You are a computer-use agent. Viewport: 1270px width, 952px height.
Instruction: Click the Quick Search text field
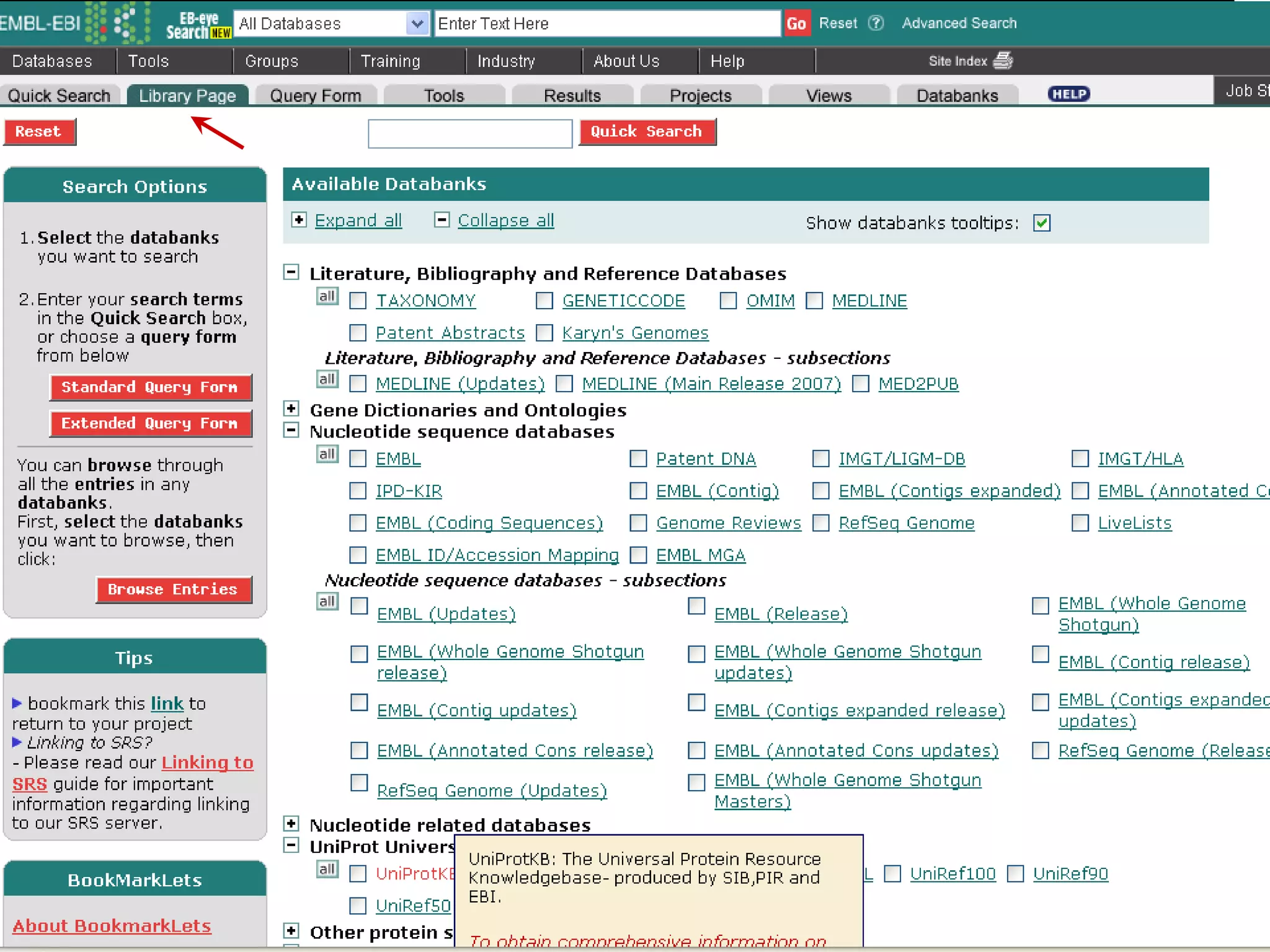pyautogui.click(x=469, y=133)
